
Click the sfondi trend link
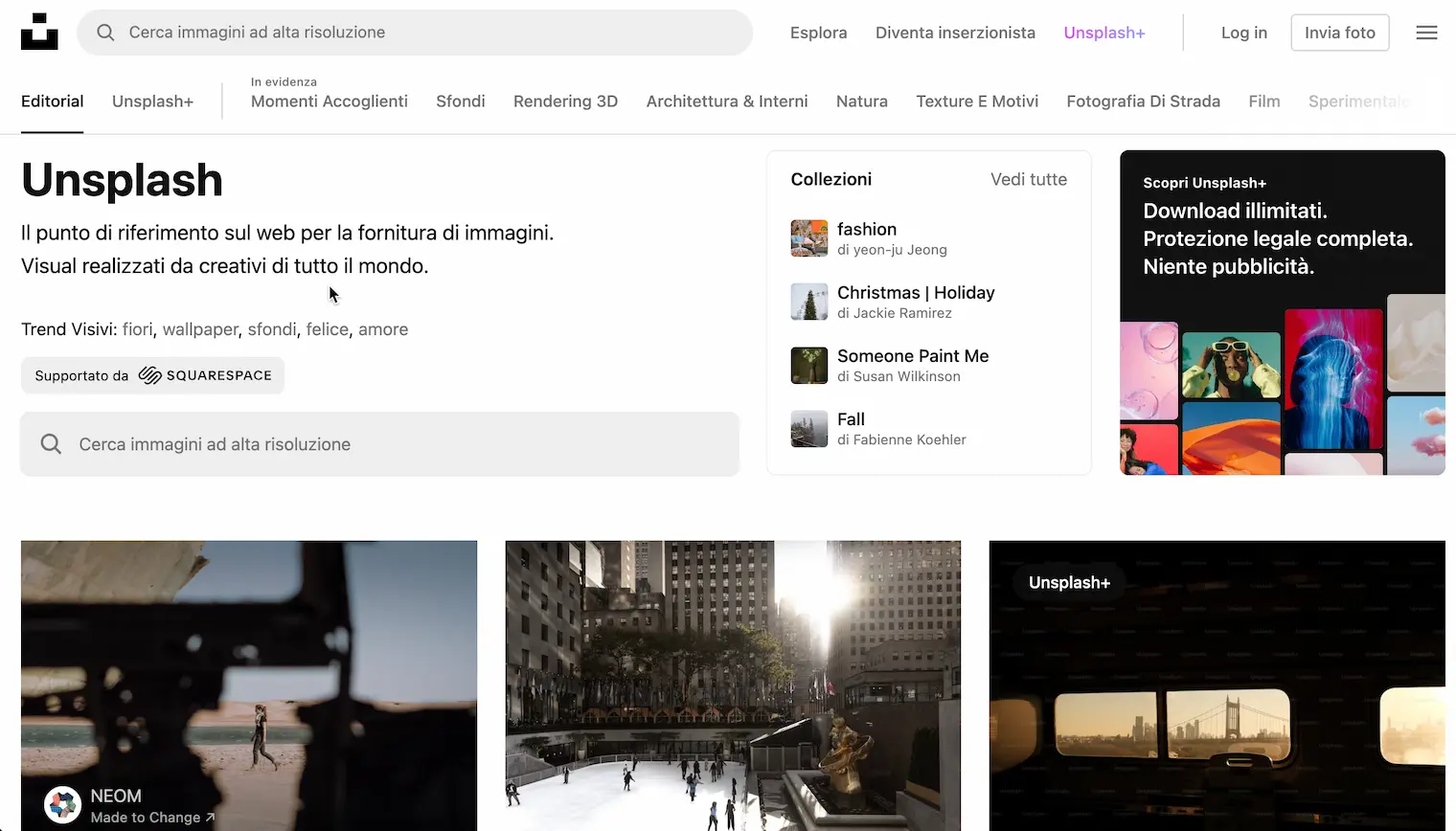[272, 329]
